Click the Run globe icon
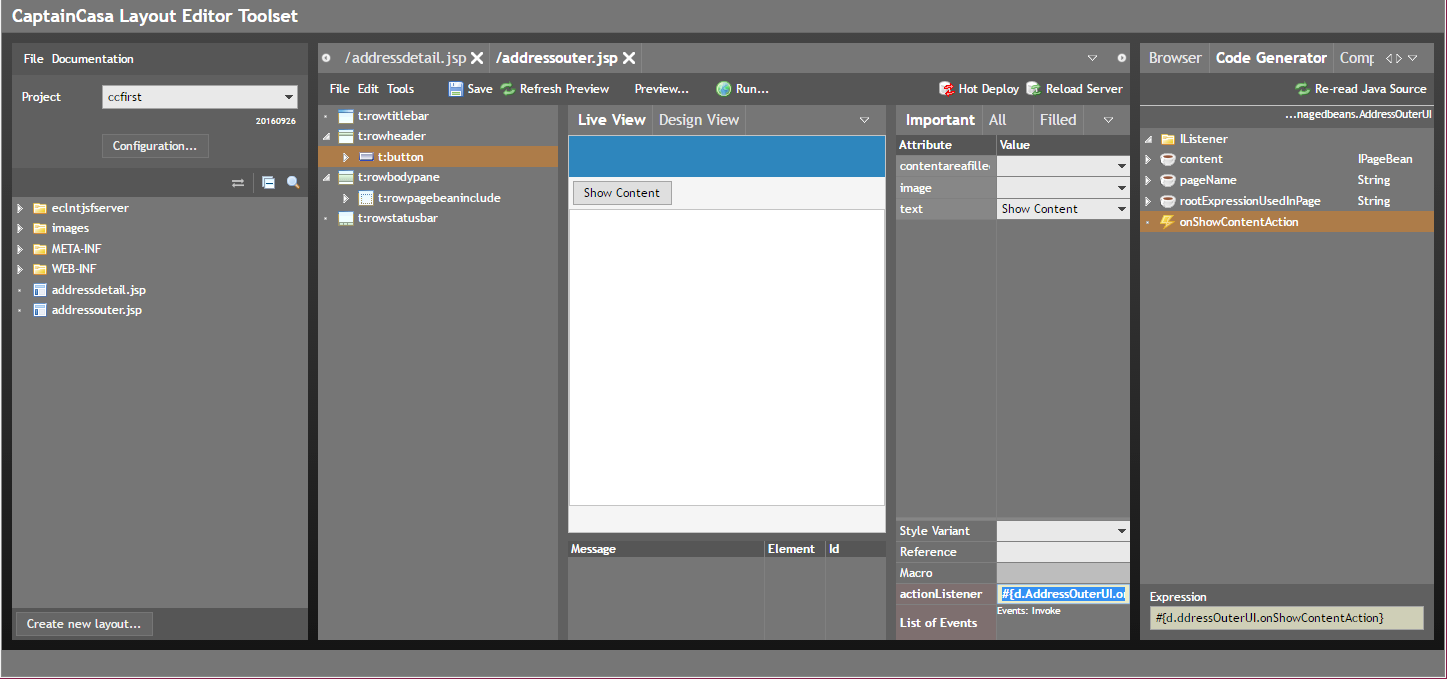 [x=724, y=89]
